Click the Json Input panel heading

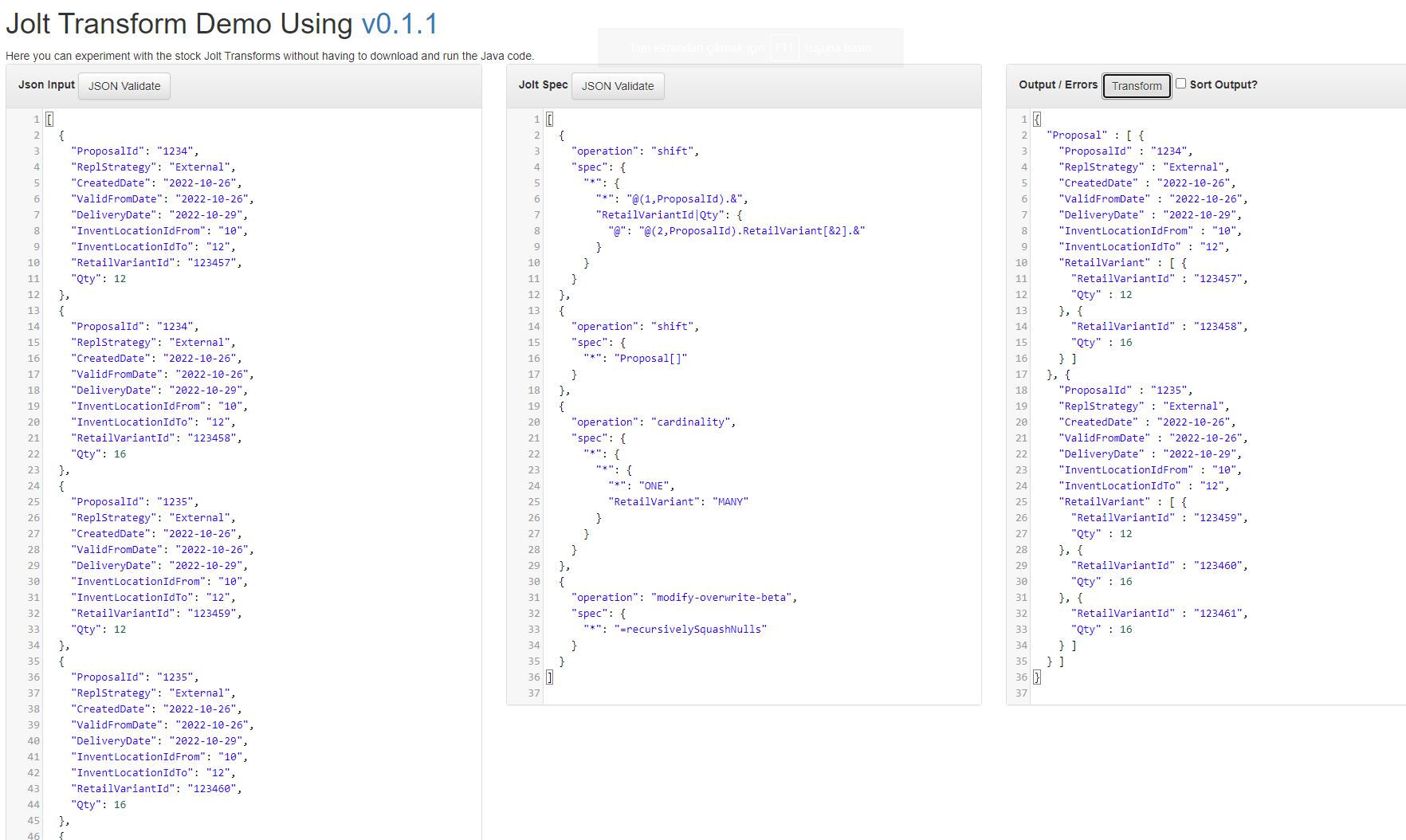46,84
